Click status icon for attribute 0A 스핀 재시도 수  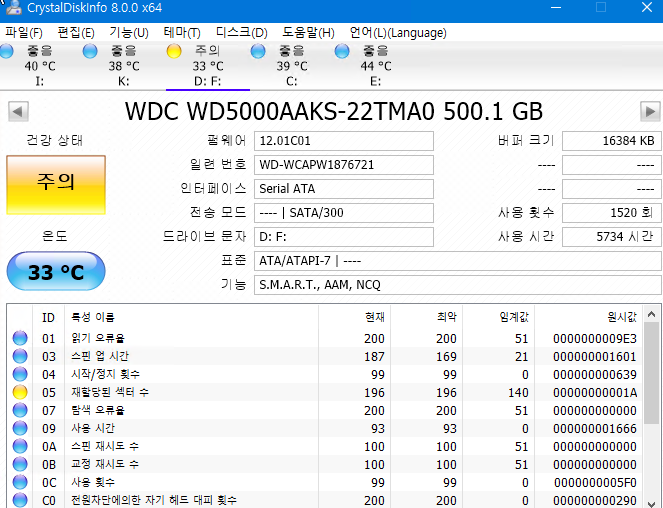click(20, 446)
